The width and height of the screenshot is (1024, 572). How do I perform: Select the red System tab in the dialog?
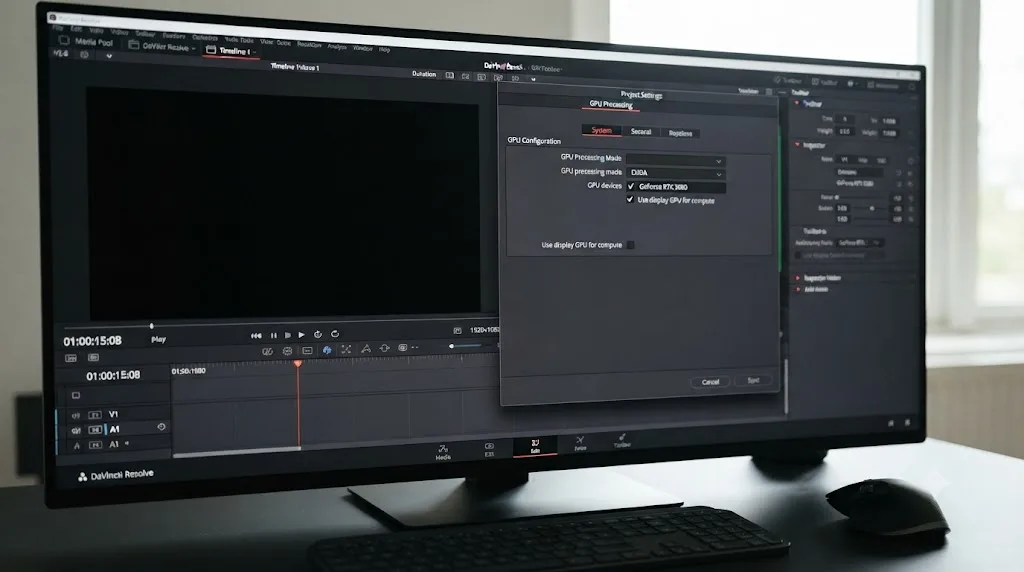(601, 130)
